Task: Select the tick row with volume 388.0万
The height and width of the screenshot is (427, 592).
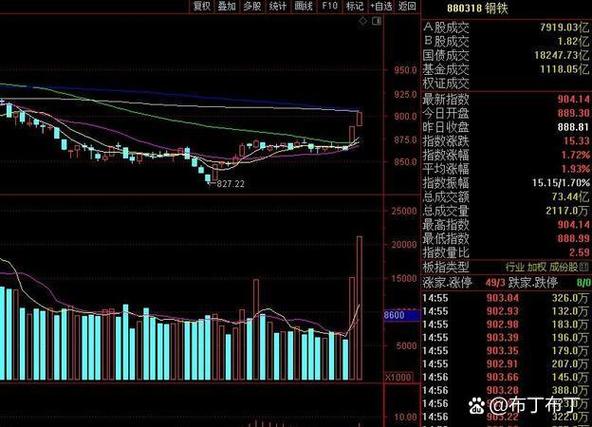Action: click(x=506, y=391)
